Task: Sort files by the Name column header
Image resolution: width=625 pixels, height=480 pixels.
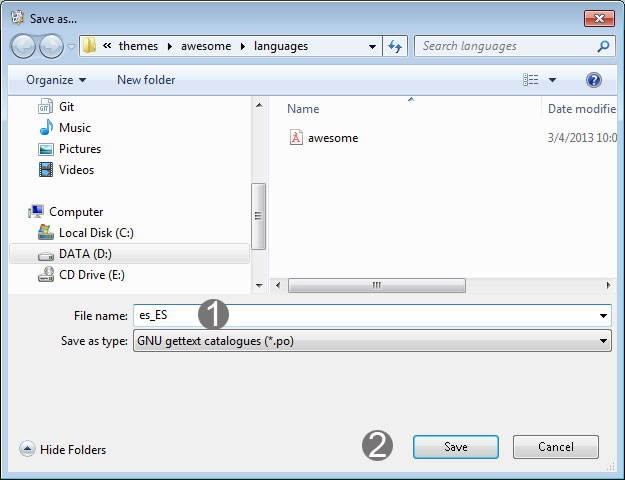Action: pyautogui.click(x=303, y=109)
